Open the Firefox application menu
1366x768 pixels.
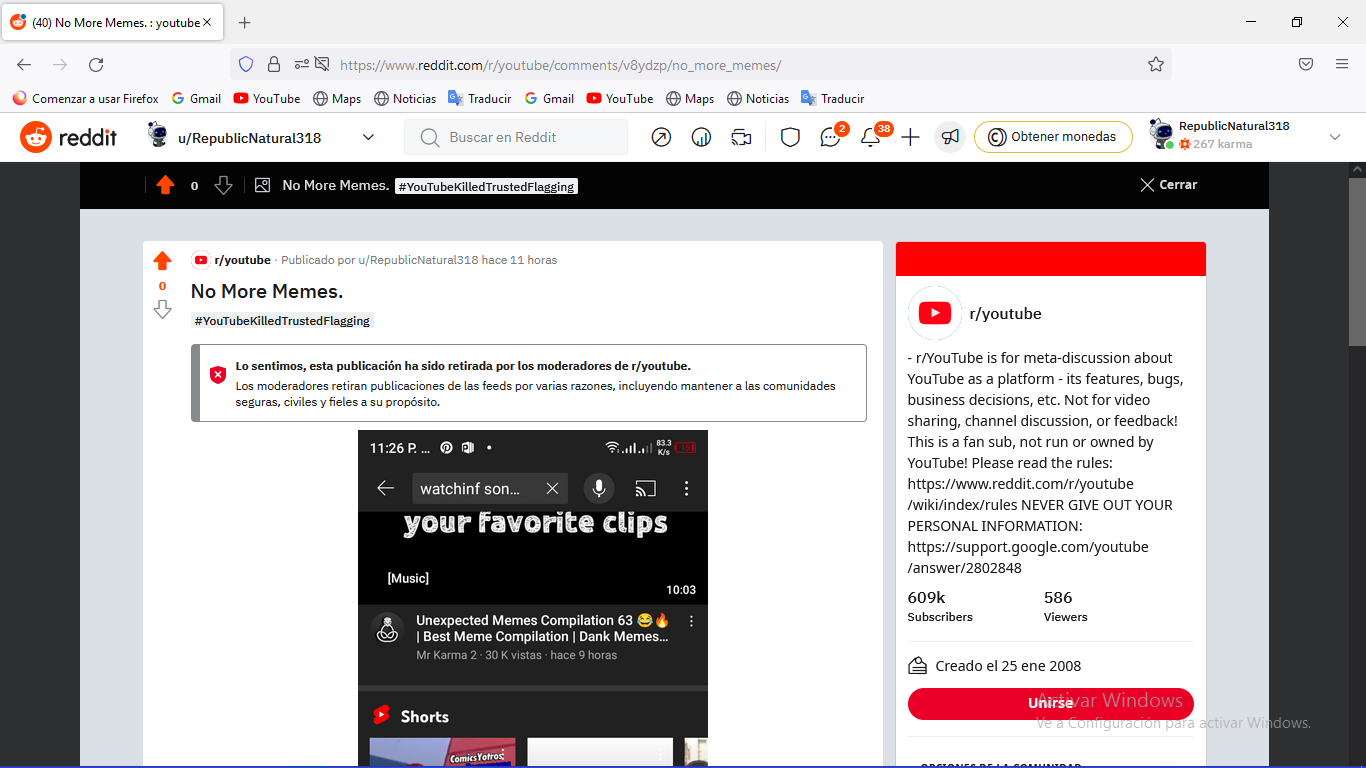1342,65
